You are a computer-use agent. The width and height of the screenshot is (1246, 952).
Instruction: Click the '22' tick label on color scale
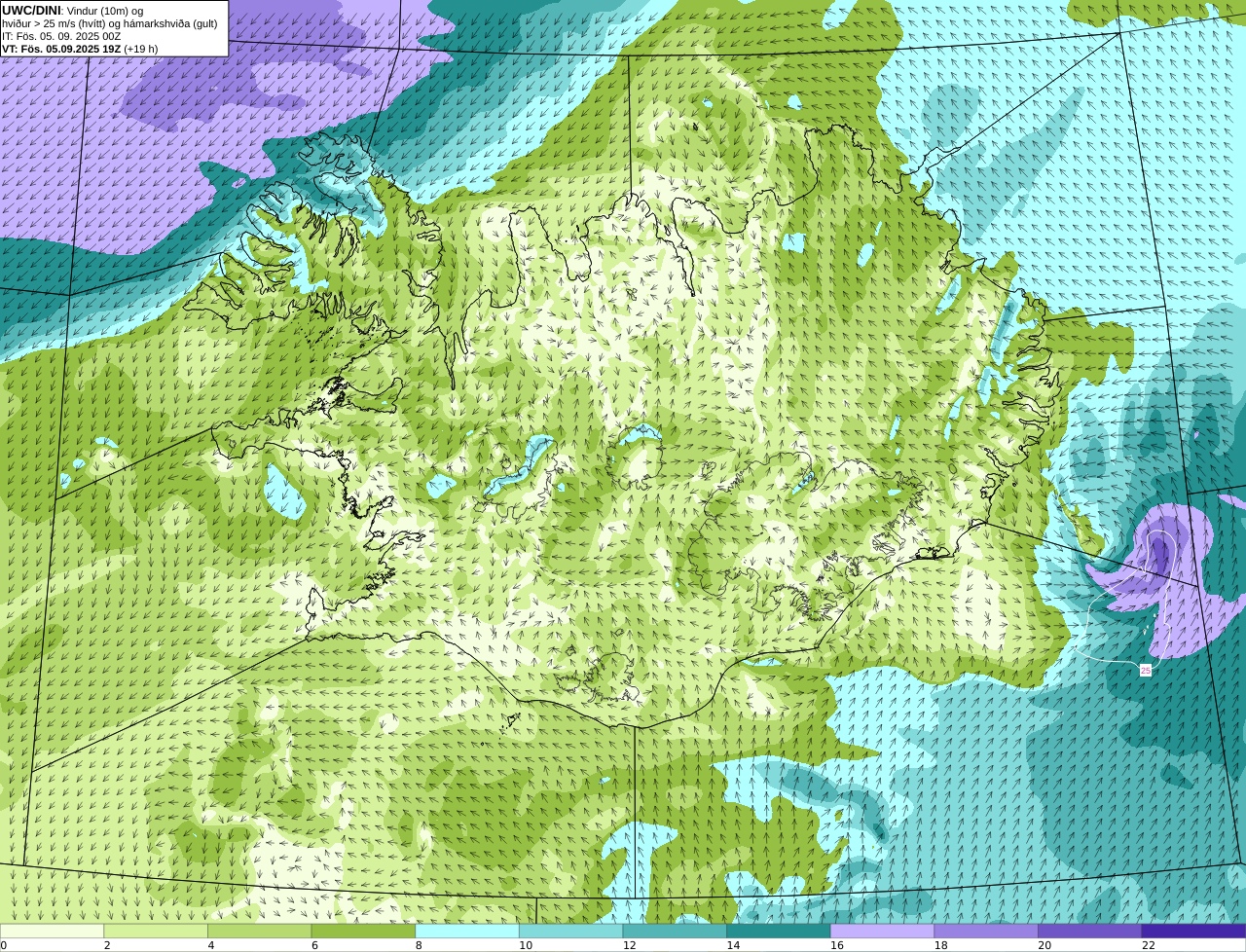[x=1149, y=945]
